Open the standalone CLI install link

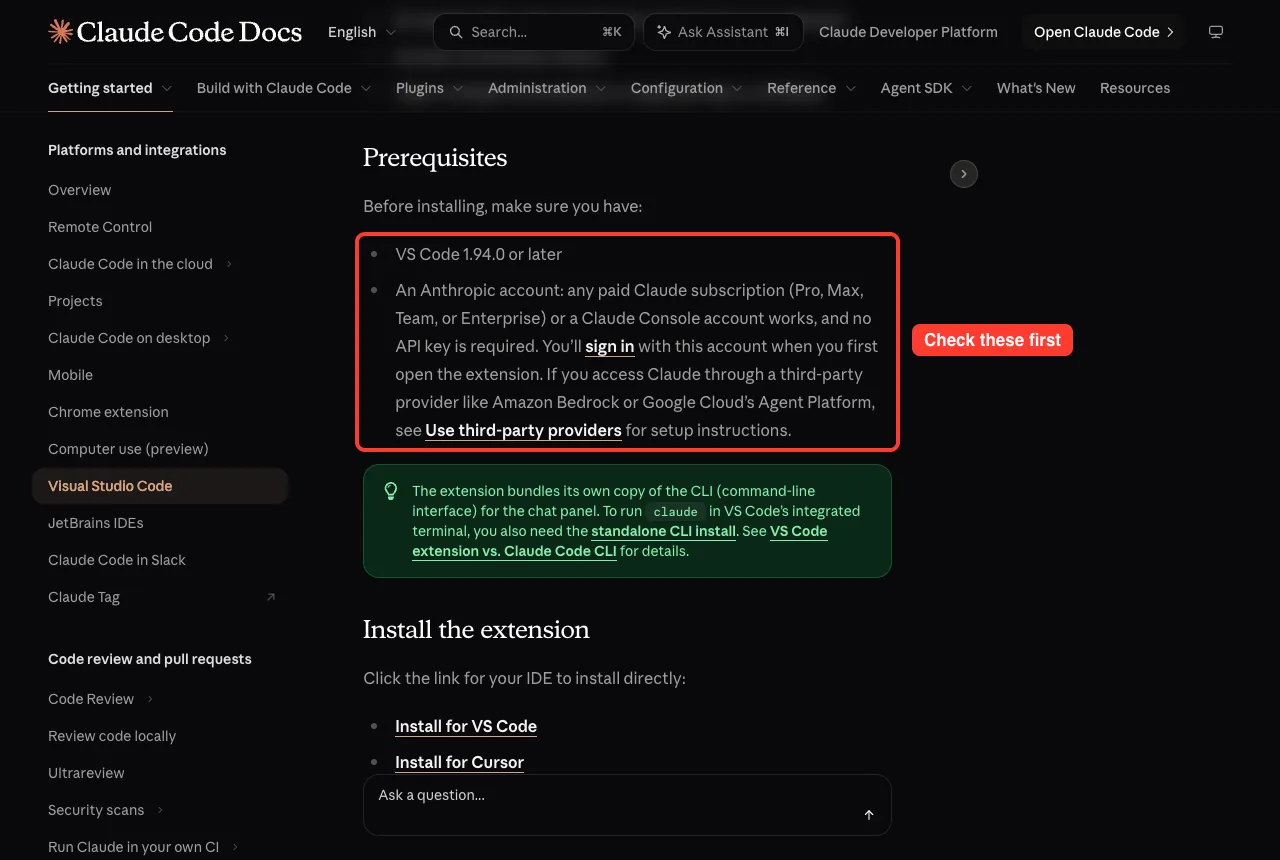(x=664, y=531)
